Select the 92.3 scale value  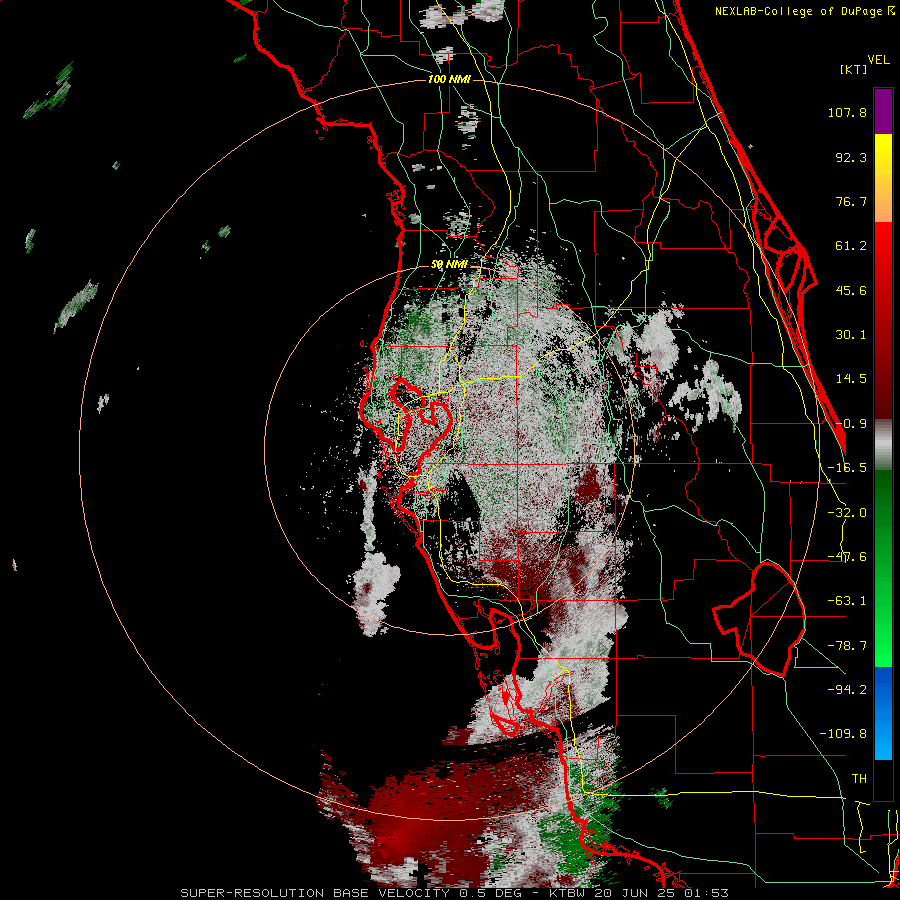coord(851,157)
